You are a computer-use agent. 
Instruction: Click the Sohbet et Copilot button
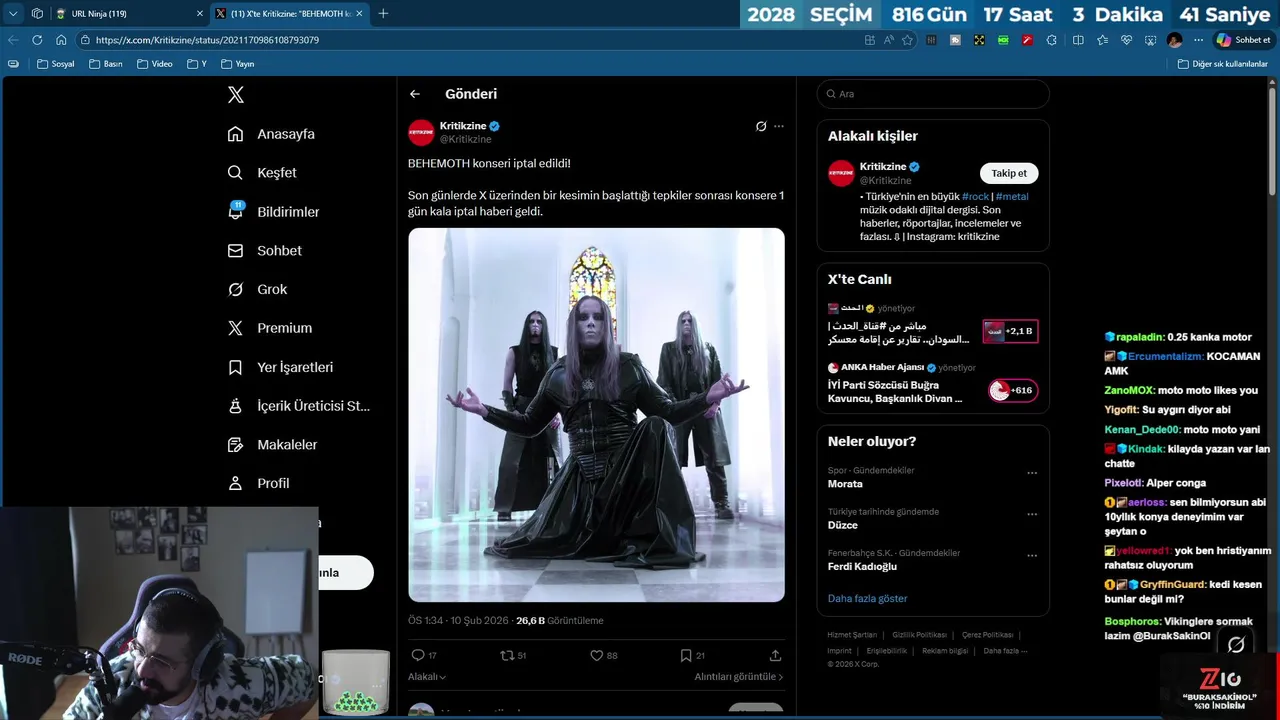coord(1243,40)
